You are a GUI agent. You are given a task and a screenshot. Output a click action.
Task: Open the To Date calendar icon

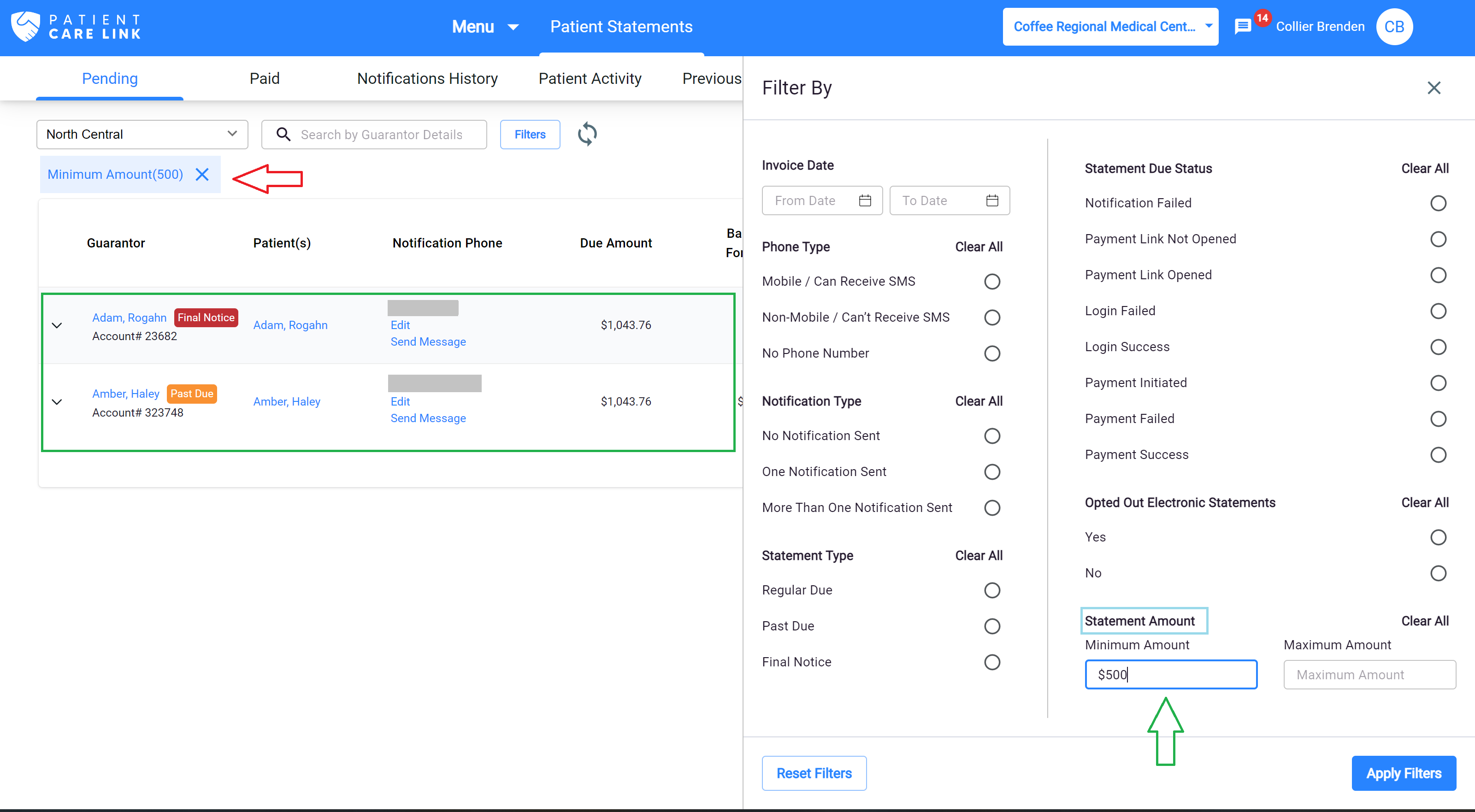(992, 200)
